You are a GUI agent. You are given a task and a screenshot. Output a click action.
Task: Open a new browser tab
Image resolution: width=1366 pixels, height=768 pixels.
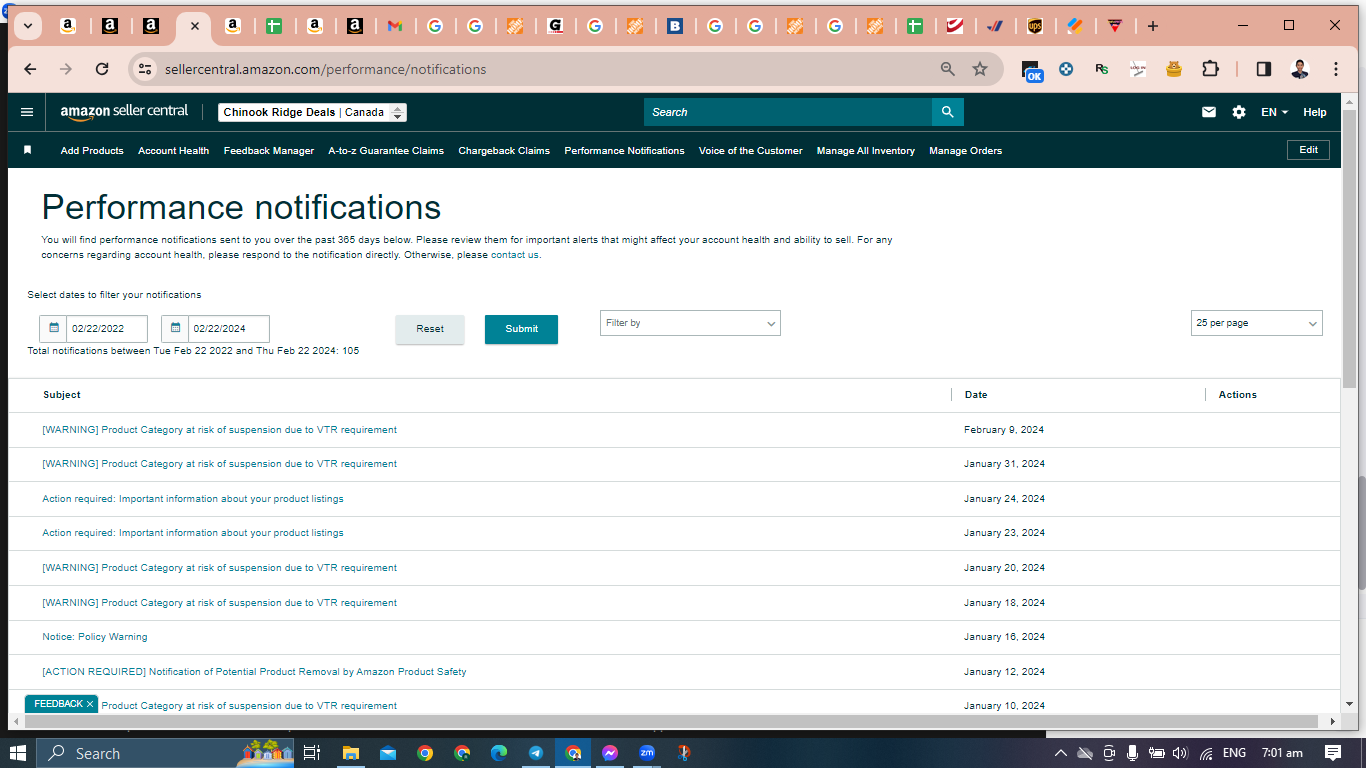pyautogui.click(x=1153, y=26)
